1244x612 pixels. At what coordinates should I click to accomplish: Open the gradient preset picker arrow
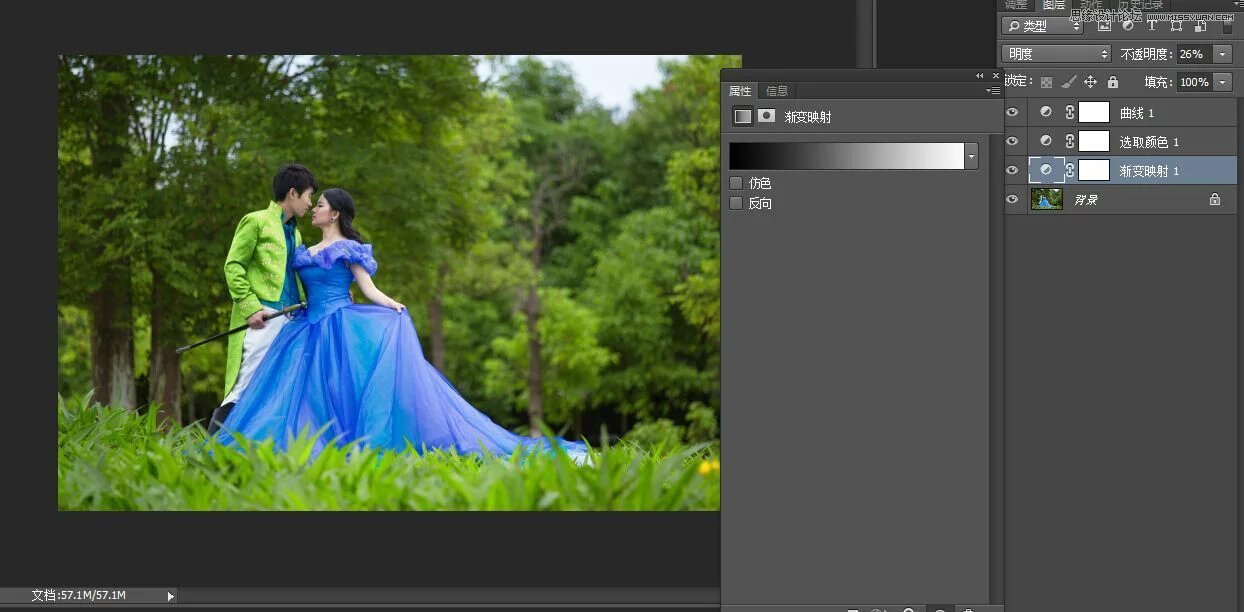point(971,156)
